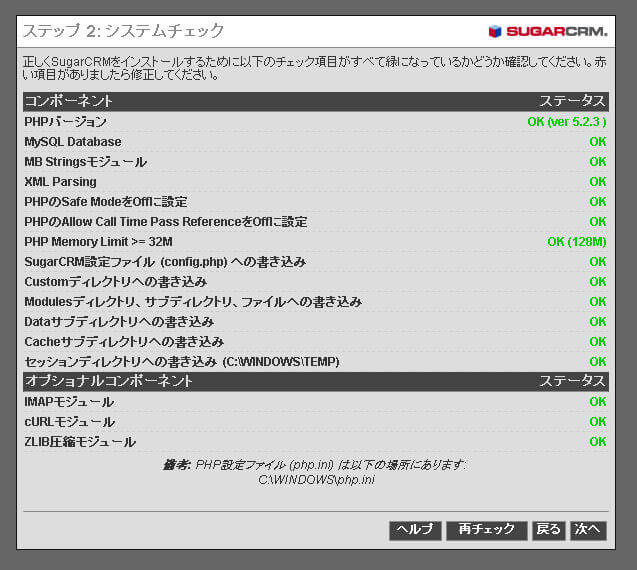Proceed with the 次へ button
This screenshot has width=637, height=570.
(x=588, y=530)
